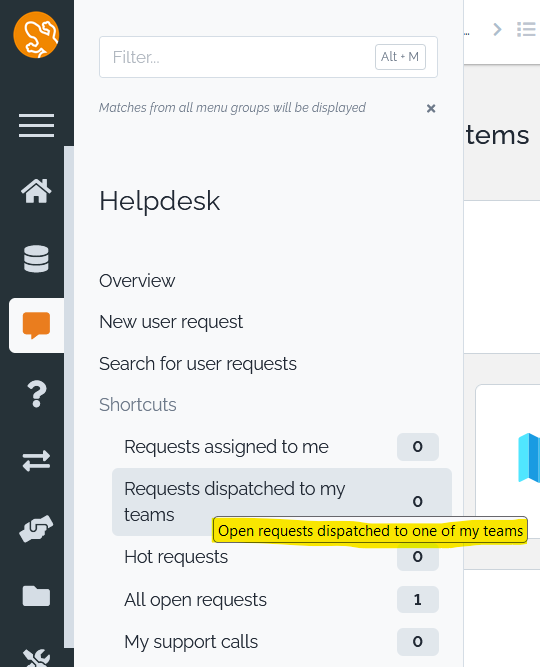This screenshot has height=667, width=540.
Task: Open the handshake Service management icon
Action: click(x=36, y=529)
